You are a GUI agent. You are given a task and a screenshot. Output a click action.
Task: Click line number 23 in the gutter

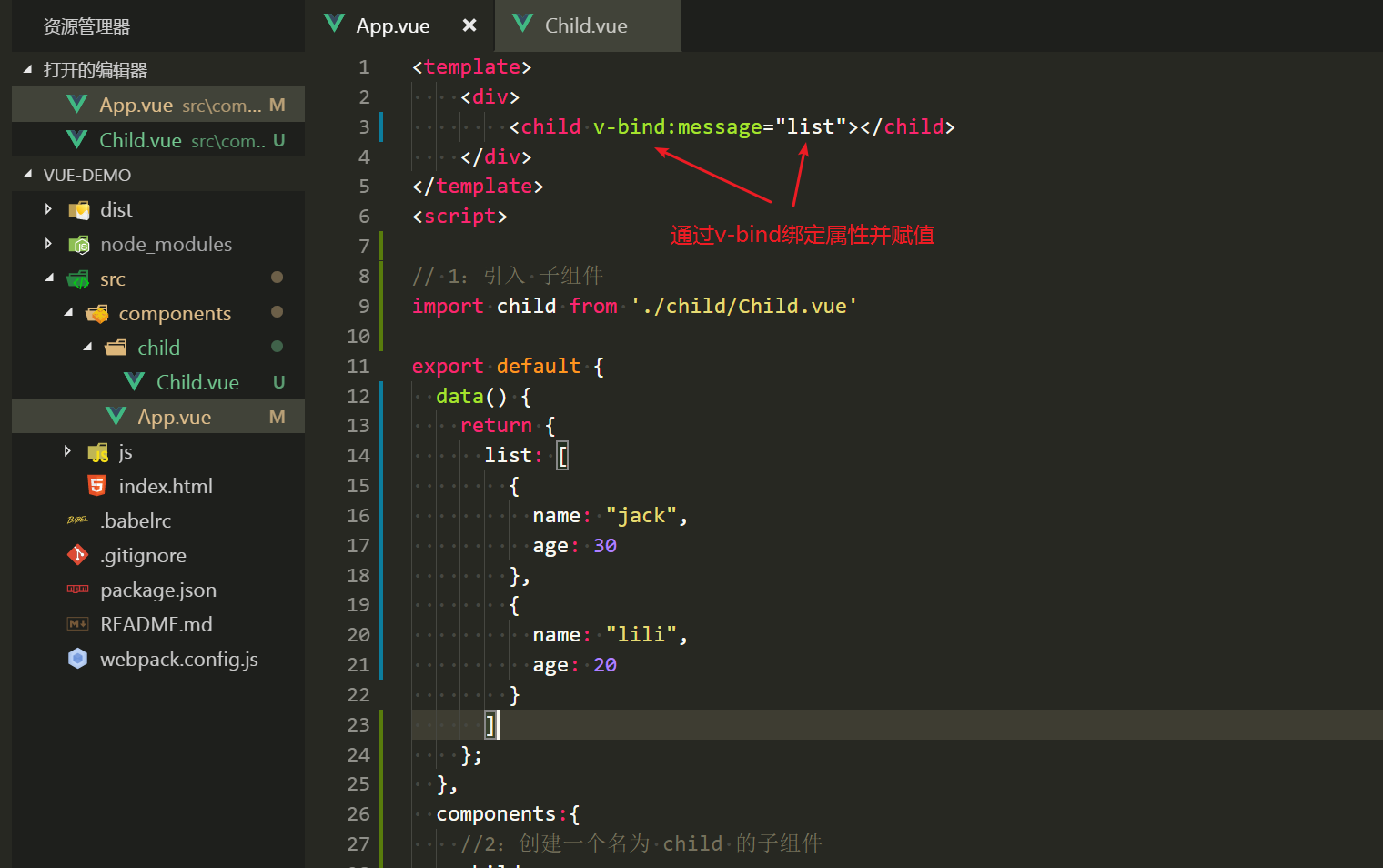(358, 724)
